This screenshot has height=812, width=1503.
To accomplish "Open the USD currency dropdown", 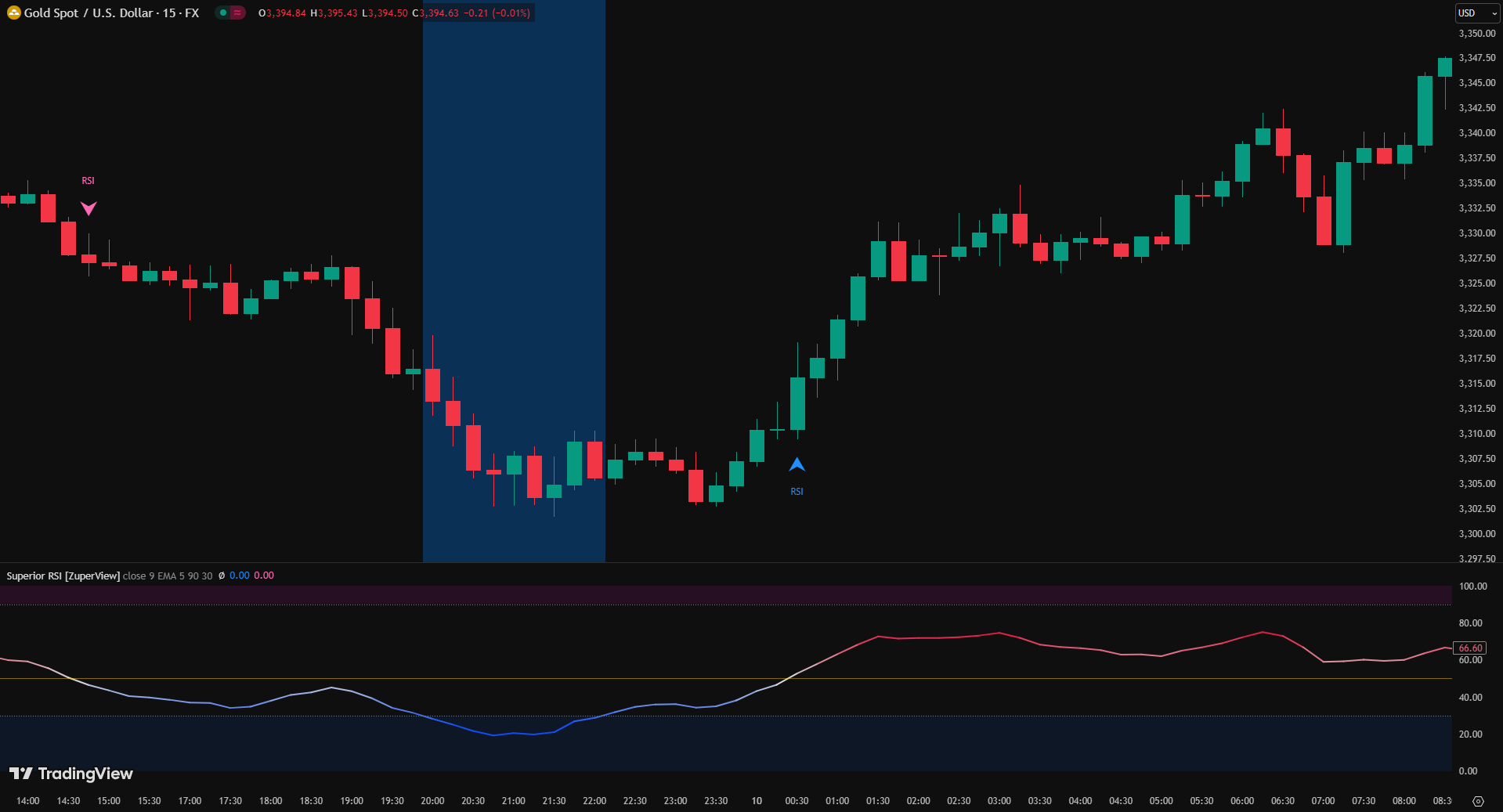I will tap(1476, 13).
